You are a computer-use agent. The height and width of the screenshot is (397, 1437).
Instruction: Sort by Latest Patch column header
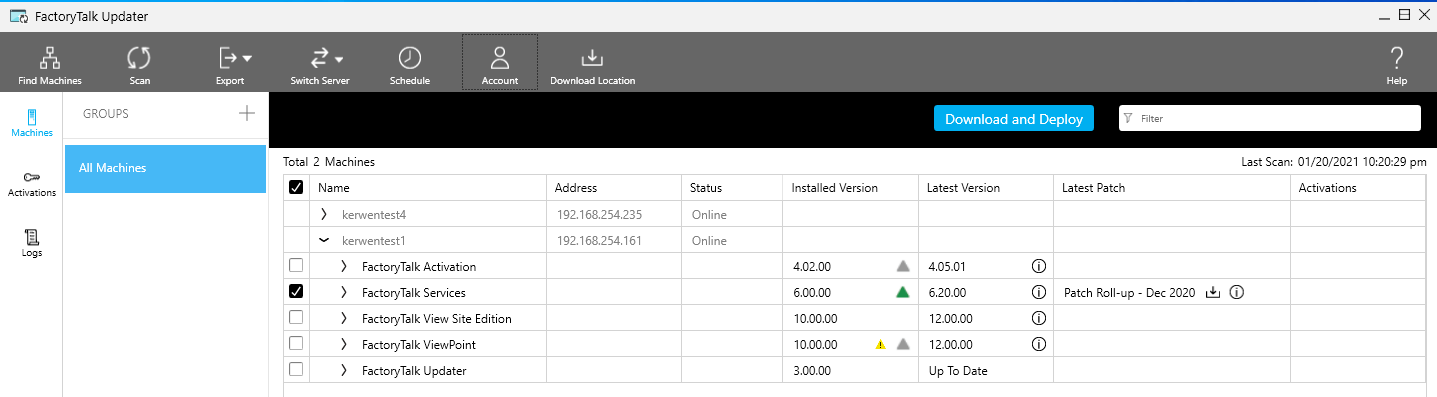(x=1171, y=187)
